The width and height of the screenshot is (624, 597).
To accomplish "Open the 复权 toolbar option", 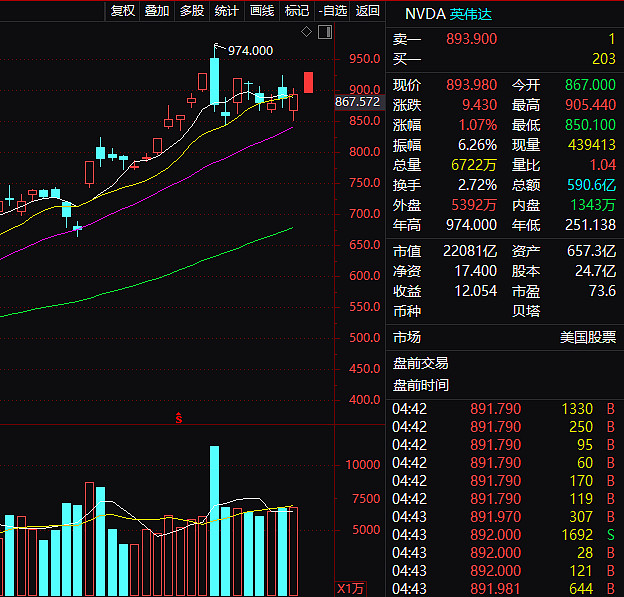I will tap(123, 11).
